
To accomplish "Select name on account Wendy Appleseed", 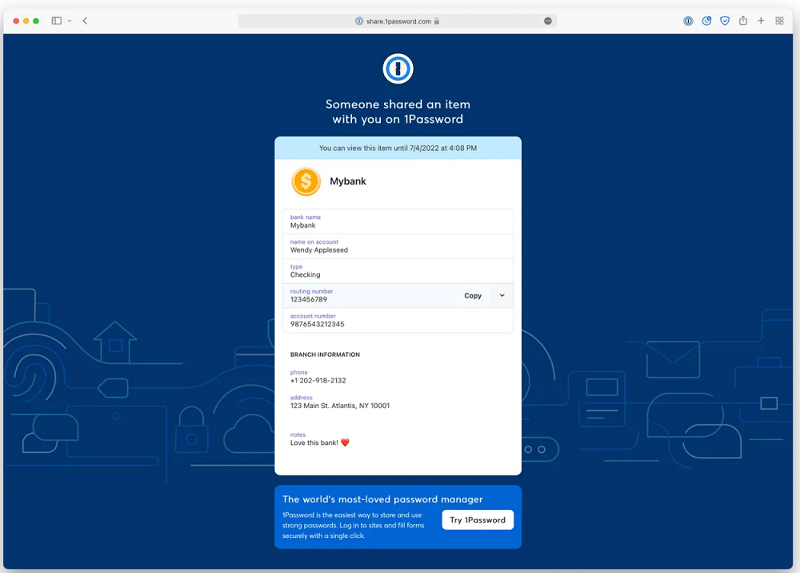I will (x=398, y=246).
